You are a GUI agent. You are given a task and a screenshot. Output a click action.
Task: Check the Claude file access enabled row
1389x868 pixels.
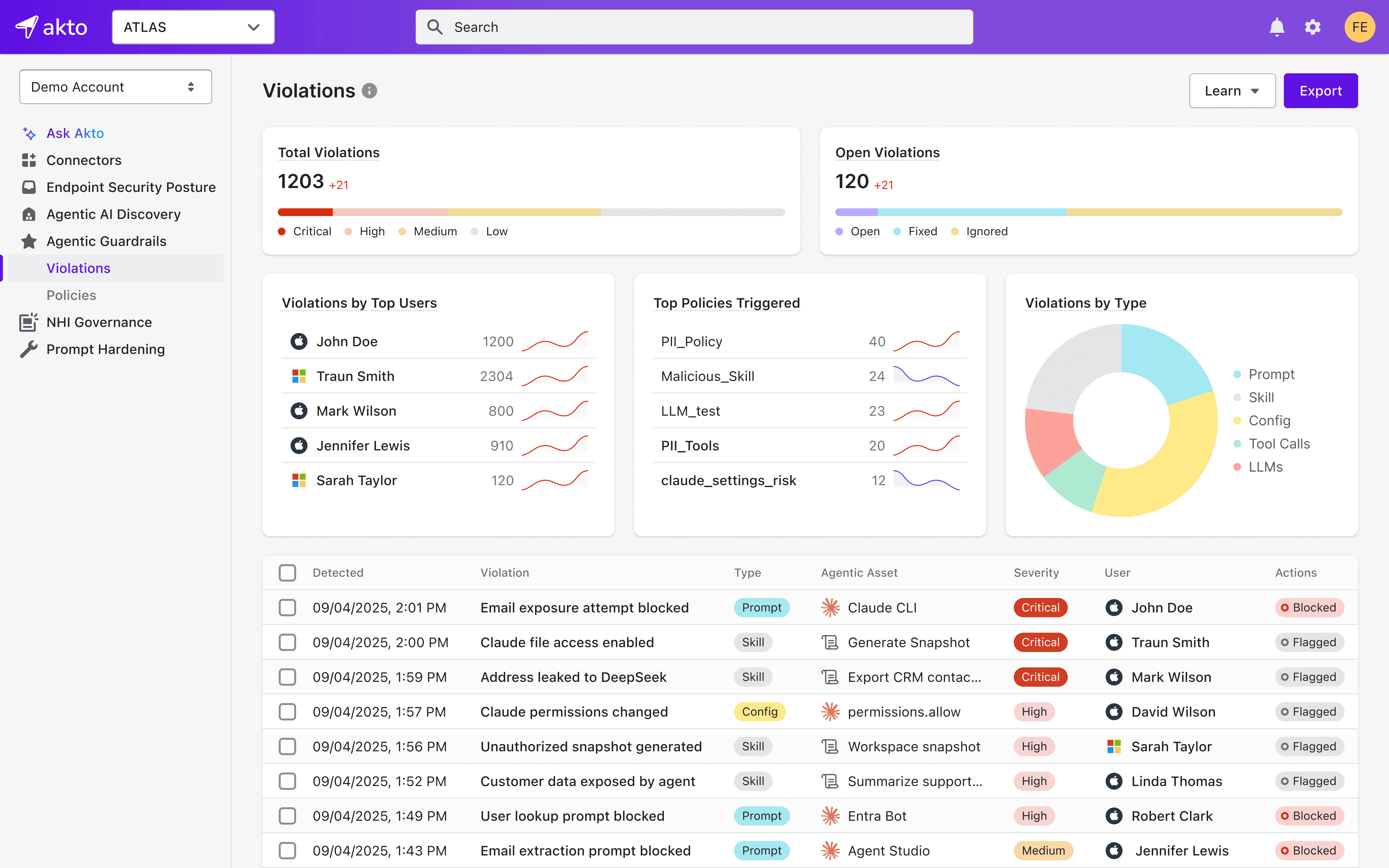pyautogui.click(x=287, y=642)
